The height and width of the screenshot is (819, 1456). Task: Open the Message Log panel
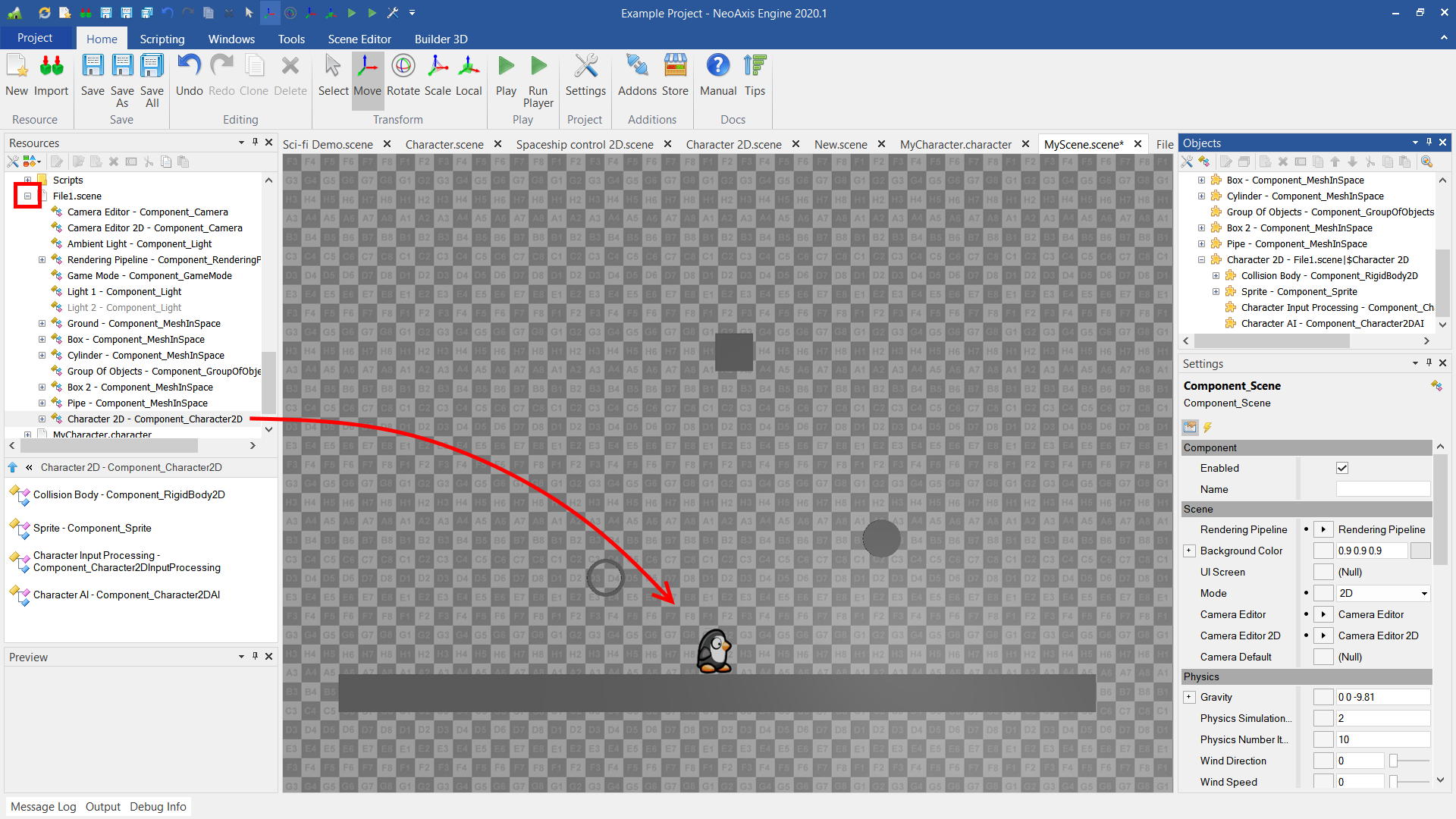point(43,806)
